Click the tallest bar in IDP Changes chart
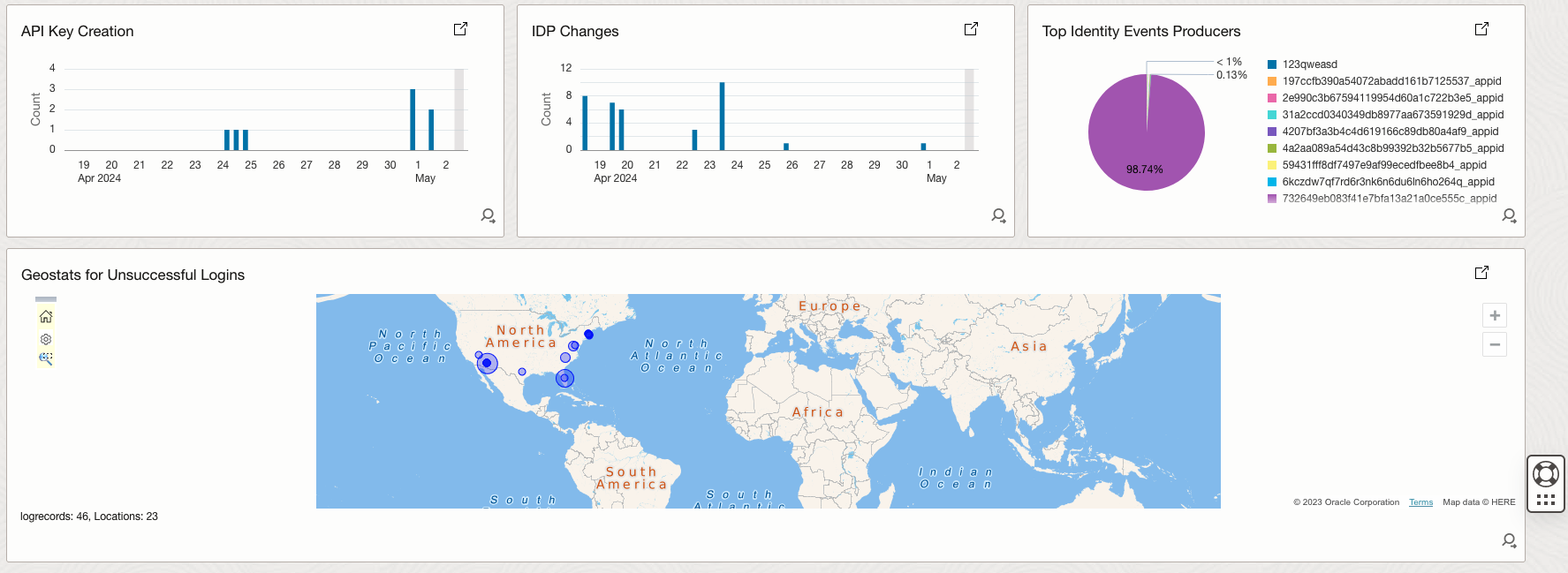 tap(722, 116)
